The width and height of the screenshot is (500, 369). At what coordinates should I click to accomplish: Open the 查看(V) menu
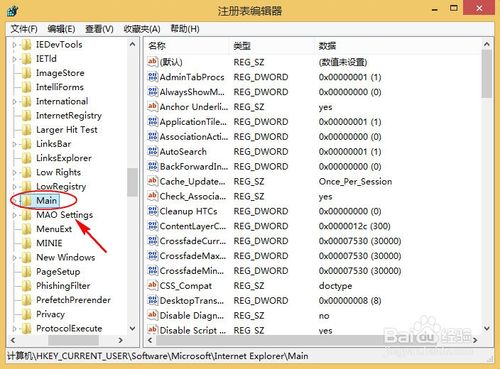(99, 29)
